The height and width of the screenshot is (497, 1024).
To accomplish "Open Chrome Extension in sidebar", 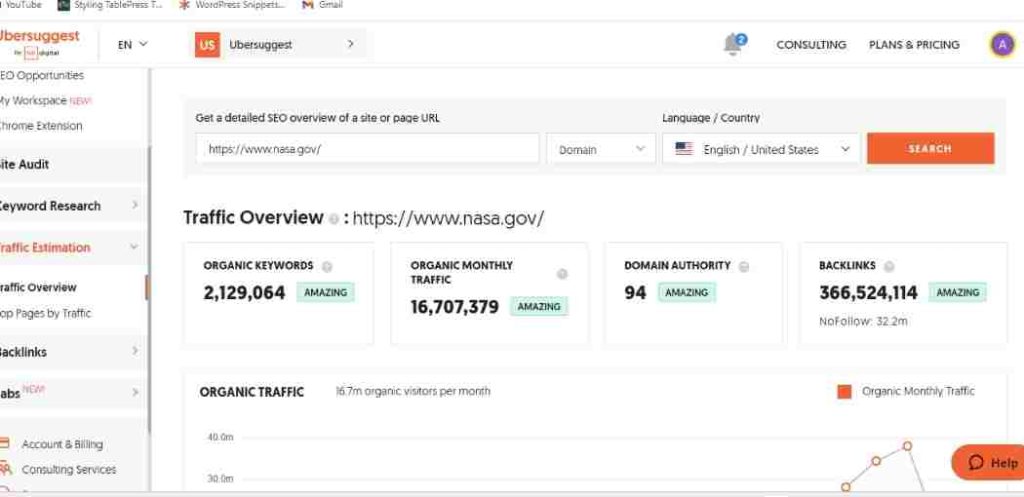I will [x=40, y=125].
